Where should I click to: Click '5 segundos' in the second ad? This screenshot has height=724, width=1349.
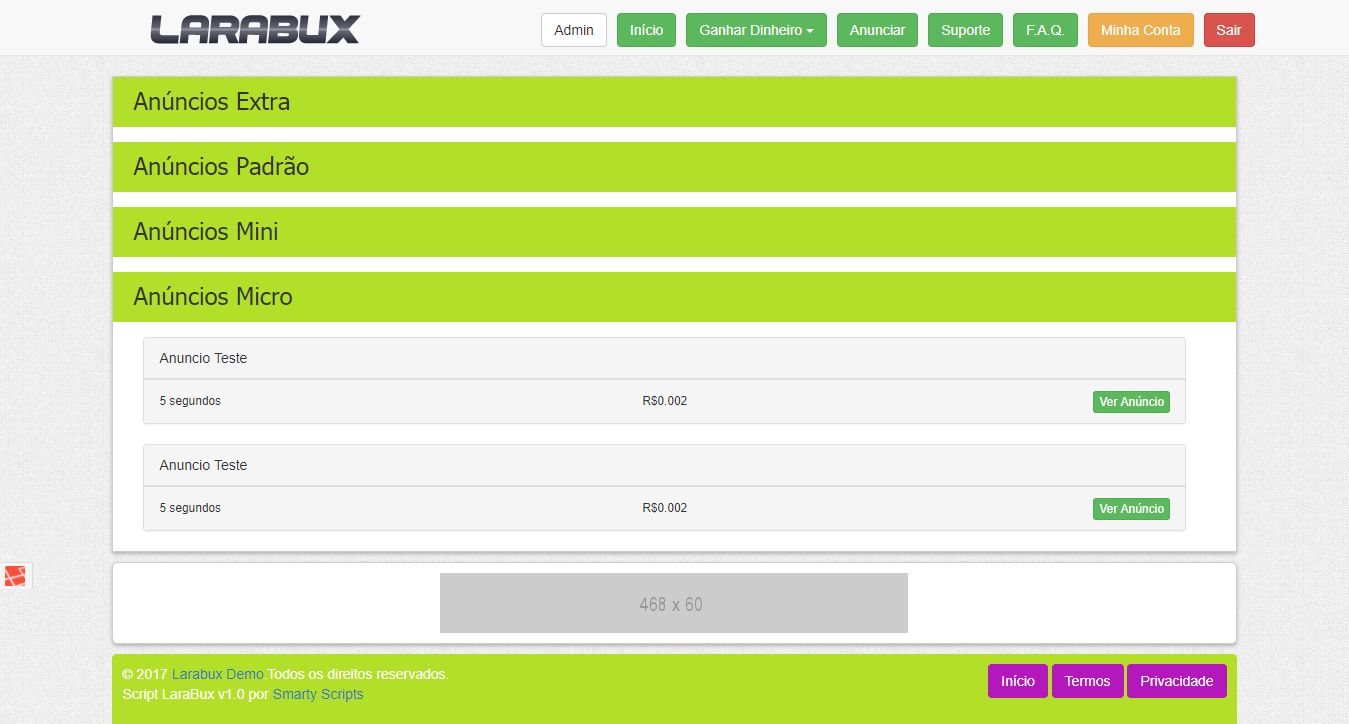pos(190,508)
